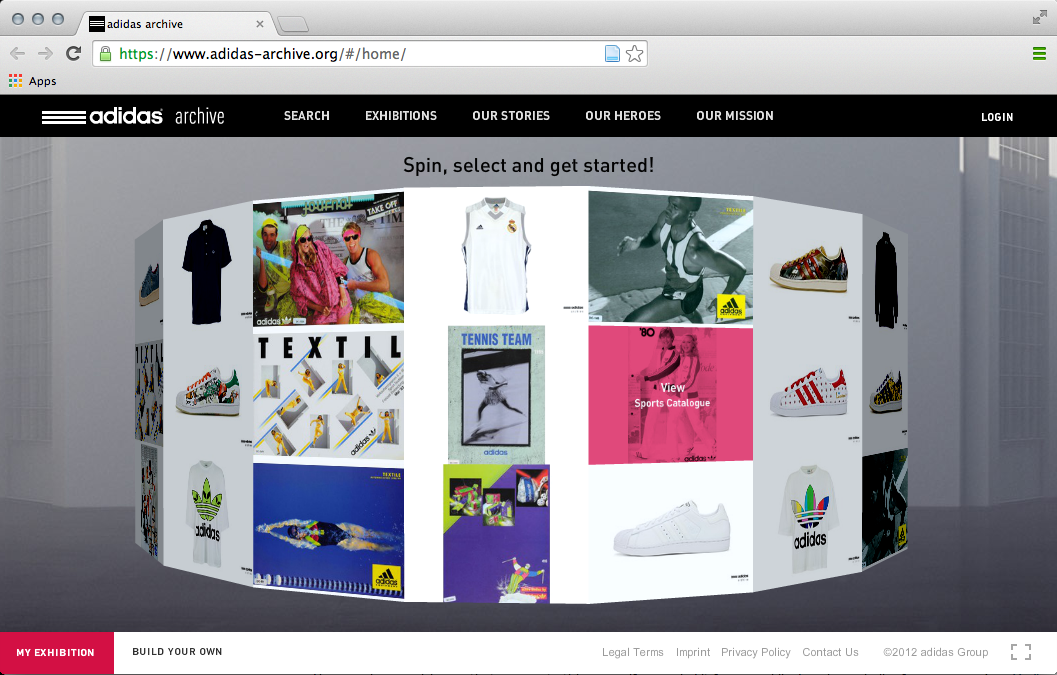Image resolution: width=1057 pixels, height=675 pixels.
Task: Go to the Exhibitions section
Action: pos(400,116)
